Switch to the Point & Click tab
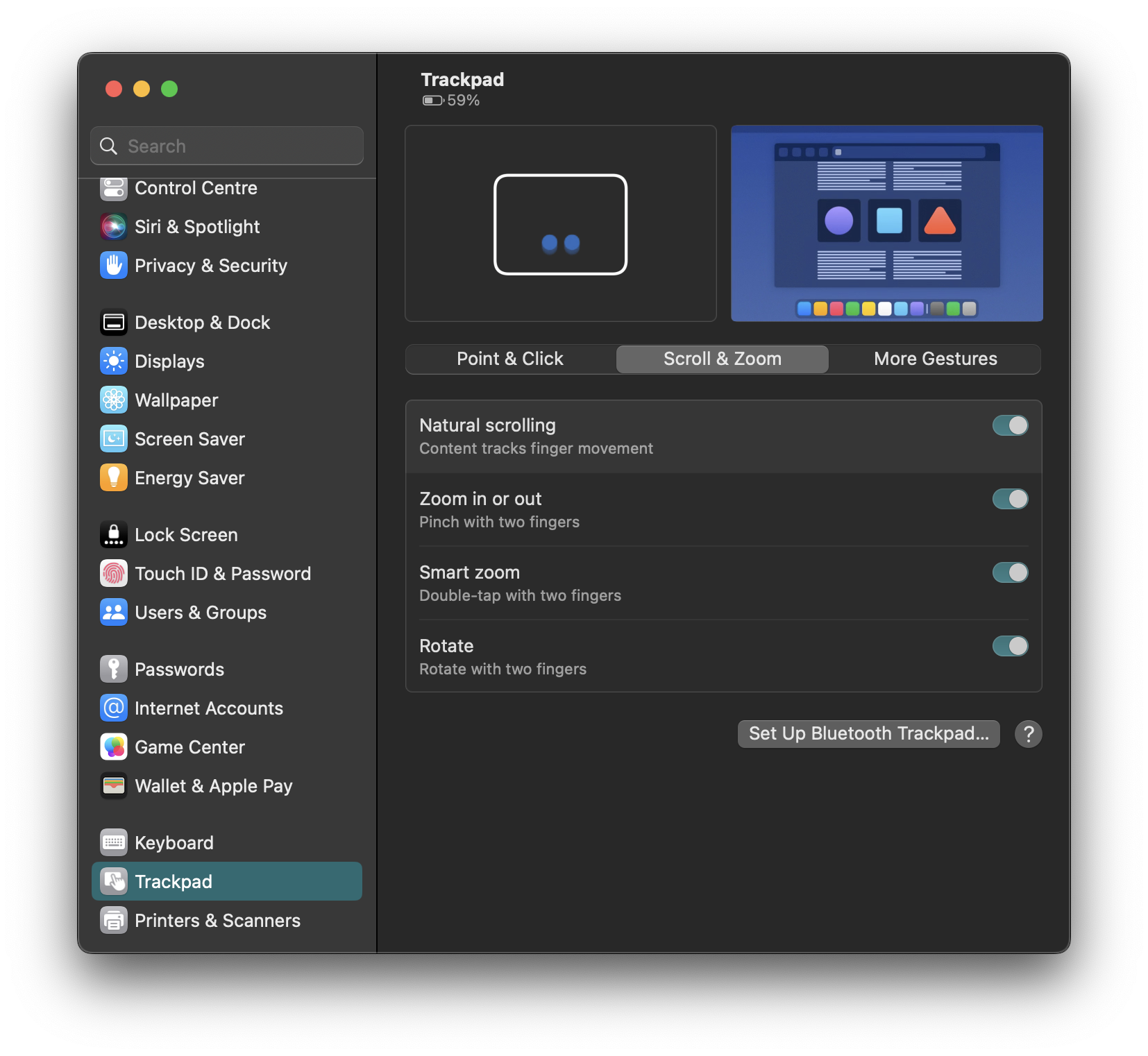 click(510, 359)
